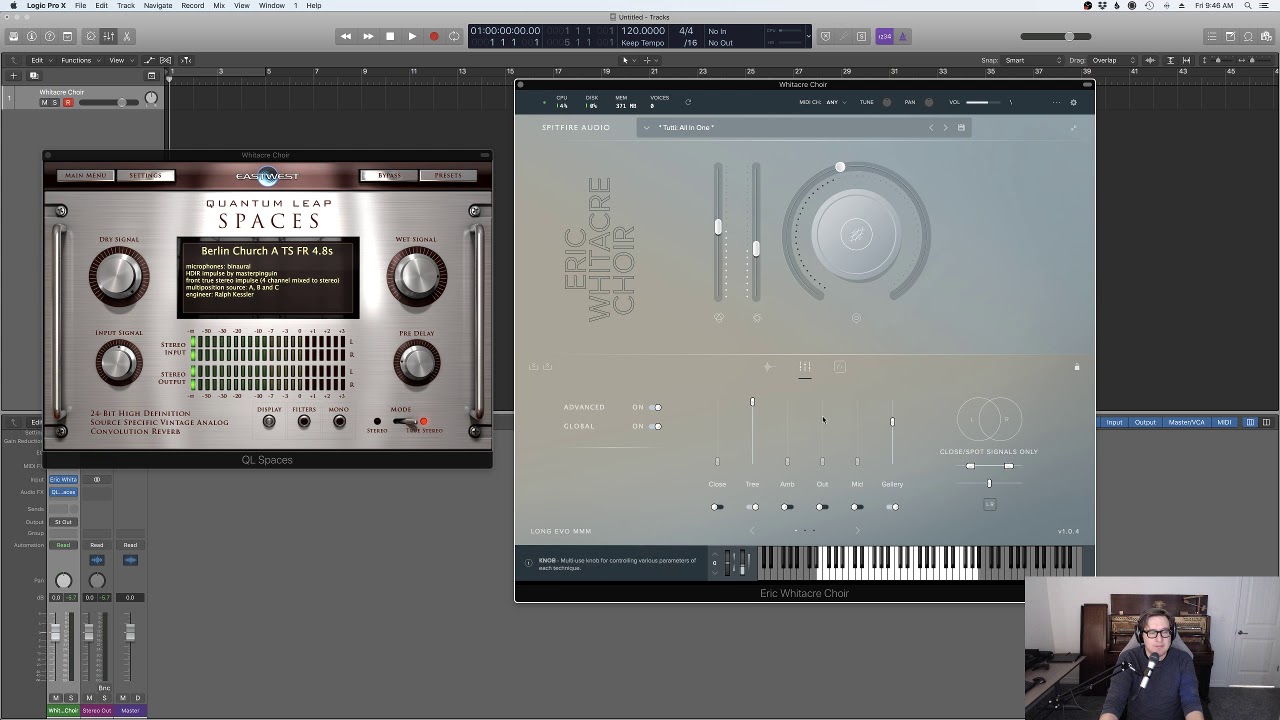This screenshot has height=720, width=1280.
Task: Open the Mix menu
Action: tap(219, 5)
